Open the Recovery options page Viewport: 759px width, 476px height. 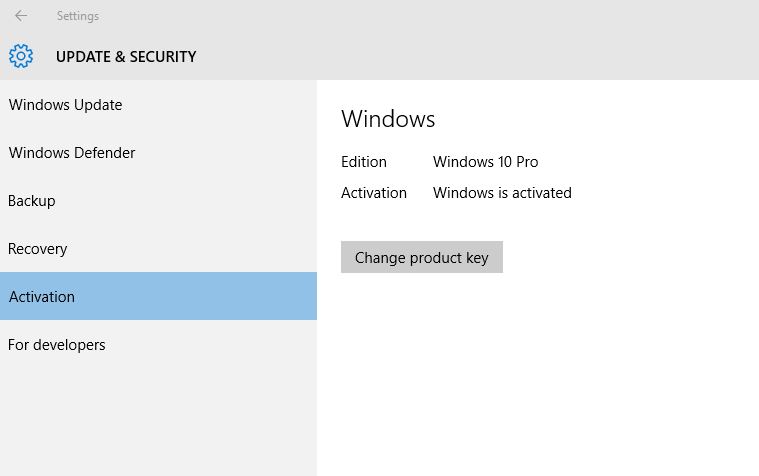(x=38, y=249)
